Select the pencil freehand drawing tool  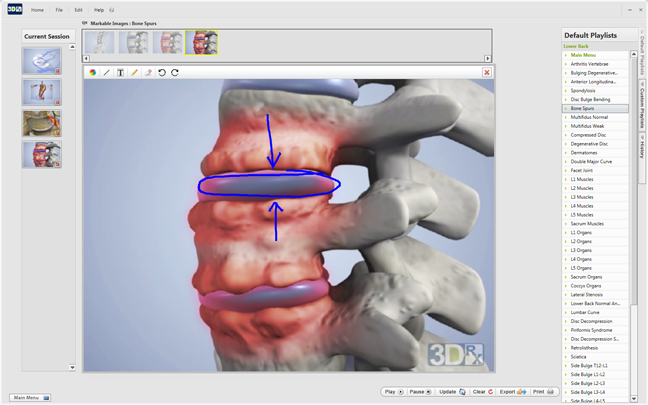134,73
